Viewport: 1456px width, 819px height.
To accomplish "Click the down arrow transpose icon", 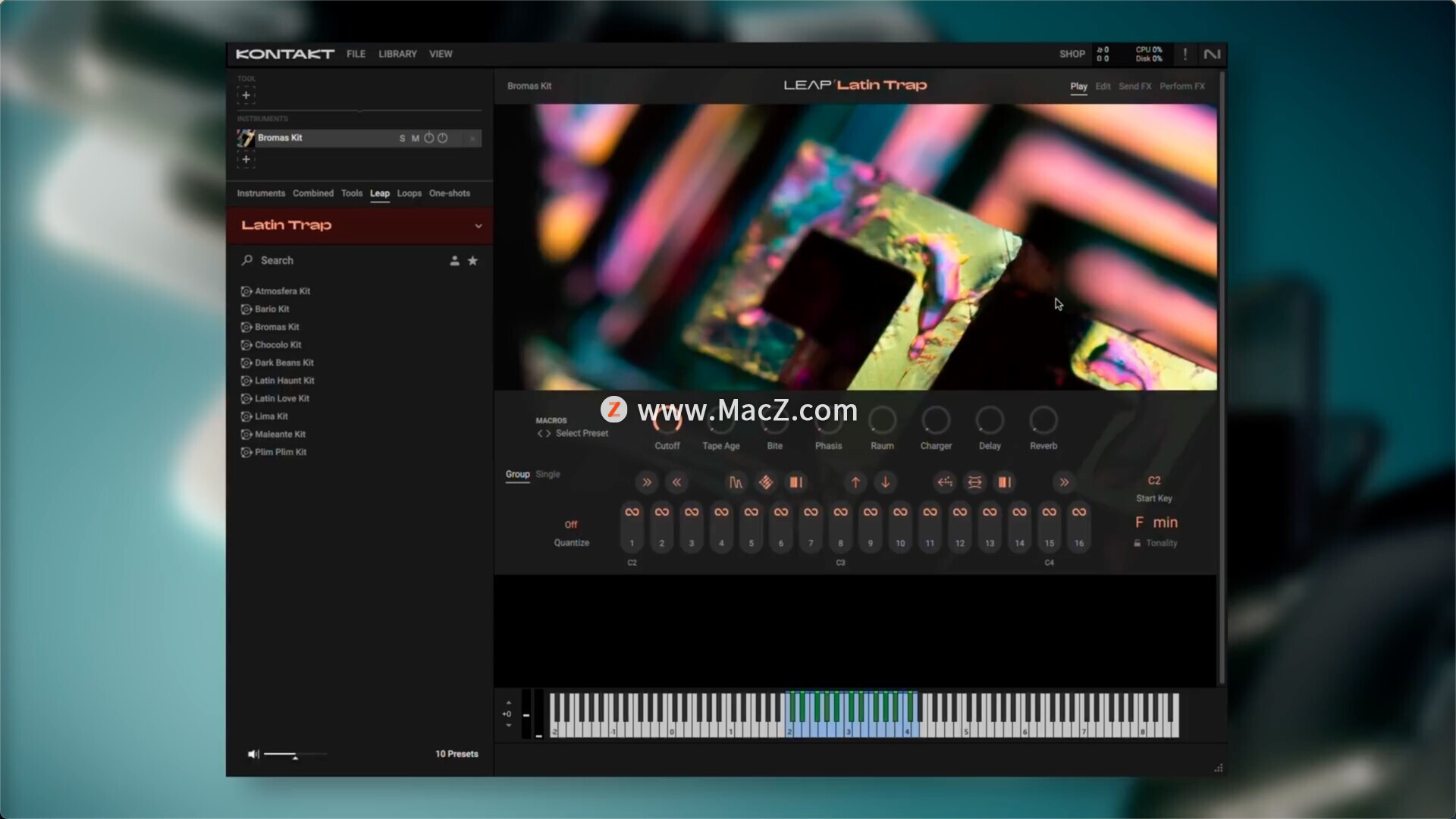I will [885, 482].
